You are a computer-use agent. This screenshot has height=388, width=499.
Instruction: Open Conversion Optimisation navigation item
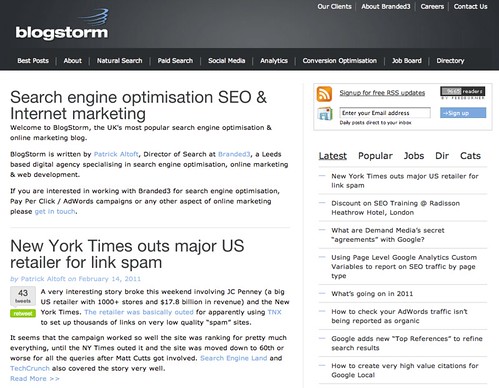point(340,61)
